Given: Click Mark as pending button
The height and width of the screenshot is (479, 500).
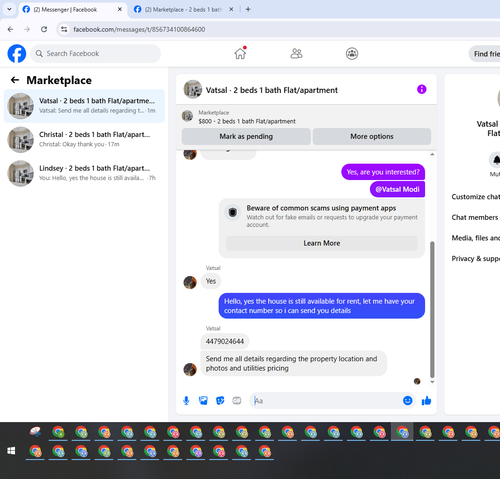Looking at the screenshot, I should [x=246, y=136].
